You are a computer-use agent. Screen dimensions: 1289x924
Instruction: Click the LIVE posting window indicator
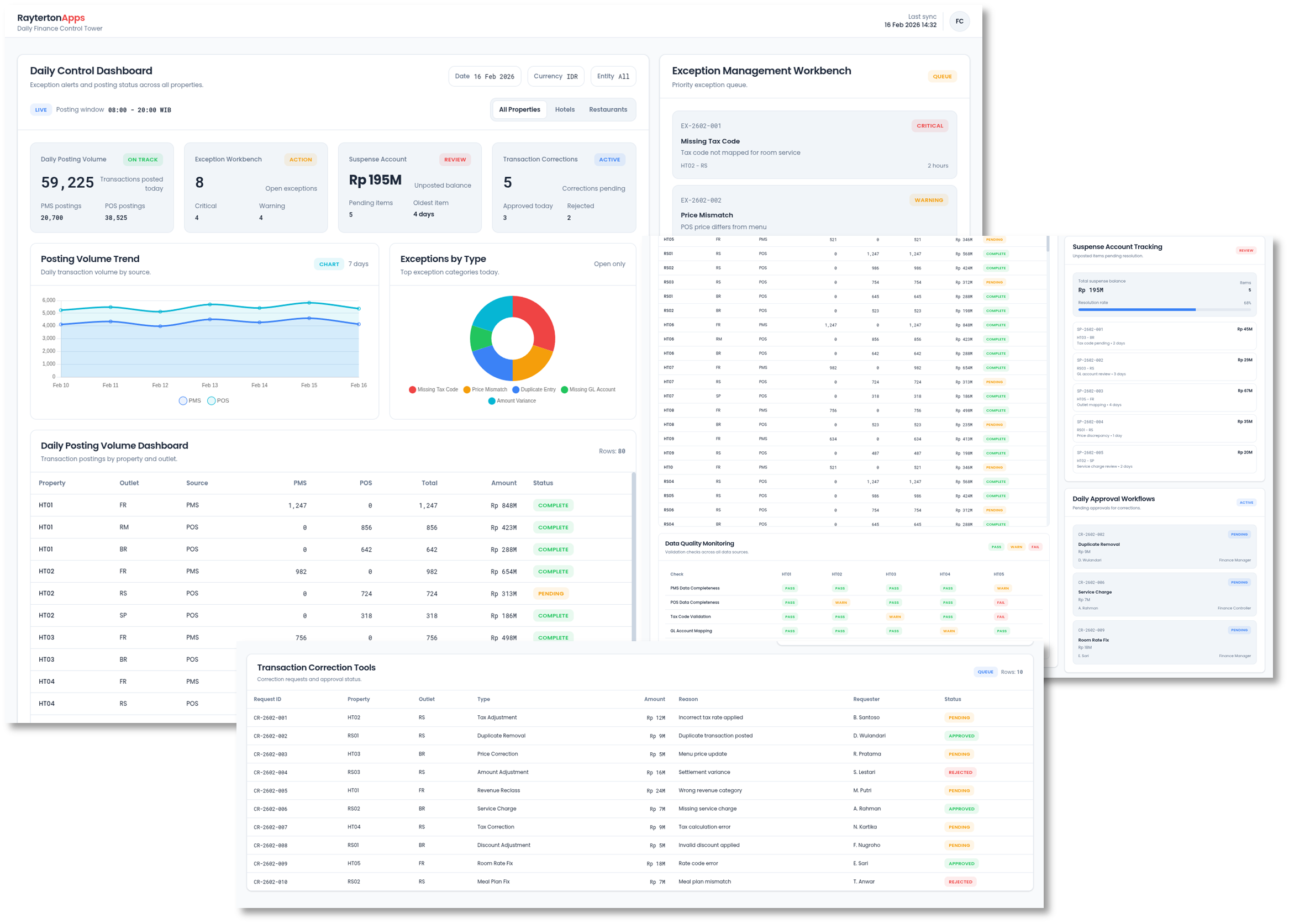coord(41,110)
